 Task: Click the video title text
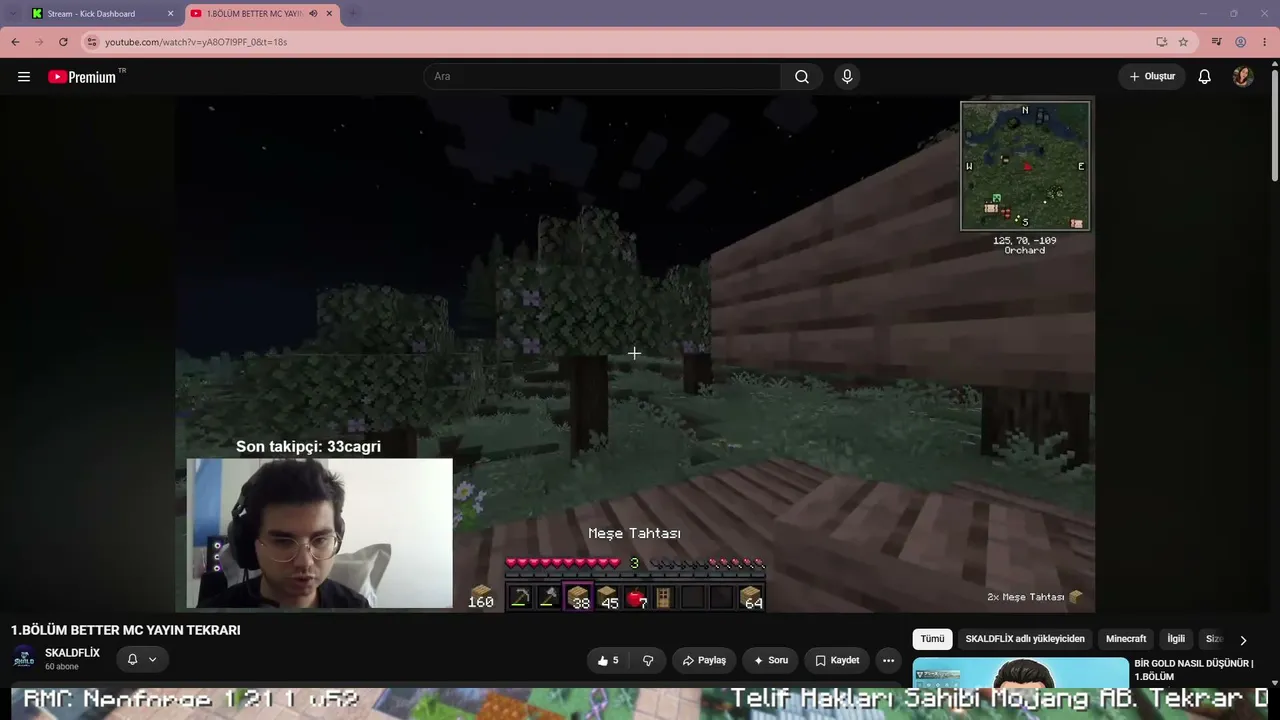(x=126, y=630)
